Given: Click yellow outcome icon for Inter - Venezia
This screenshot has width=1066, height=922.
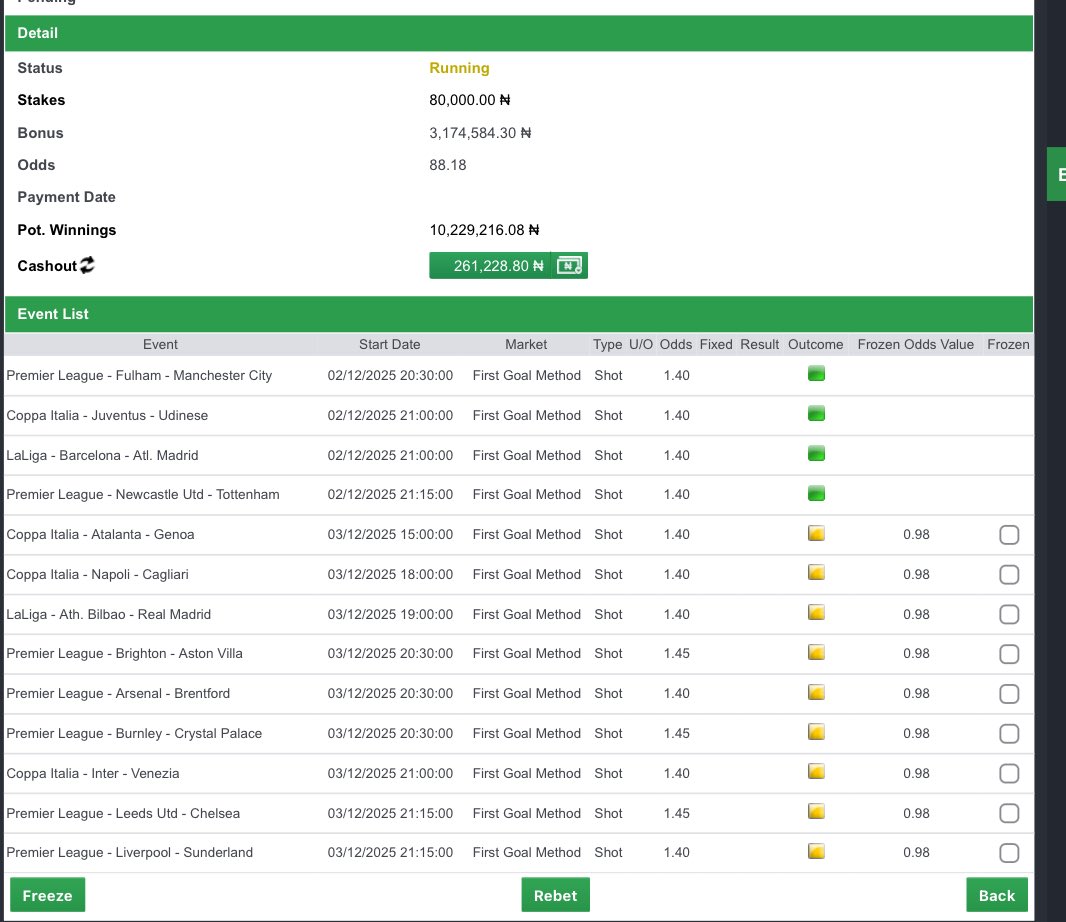Looking at the screenshot, I should (815, 771).
